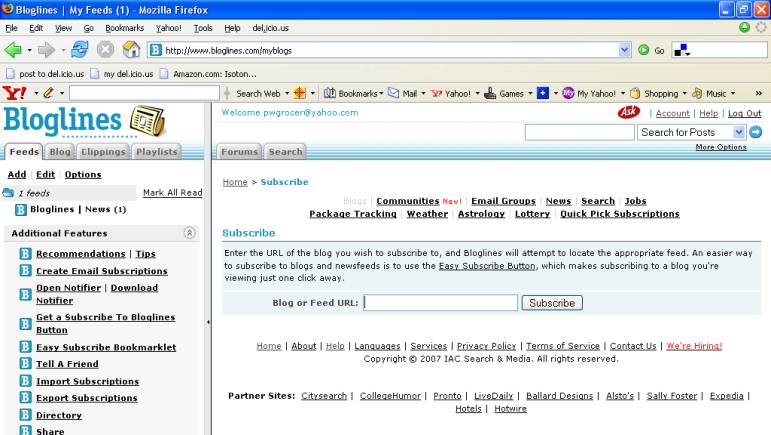Viewport: 771px width, 435px height.
Task: Switch to the Feeds tab
Action: 24,152
